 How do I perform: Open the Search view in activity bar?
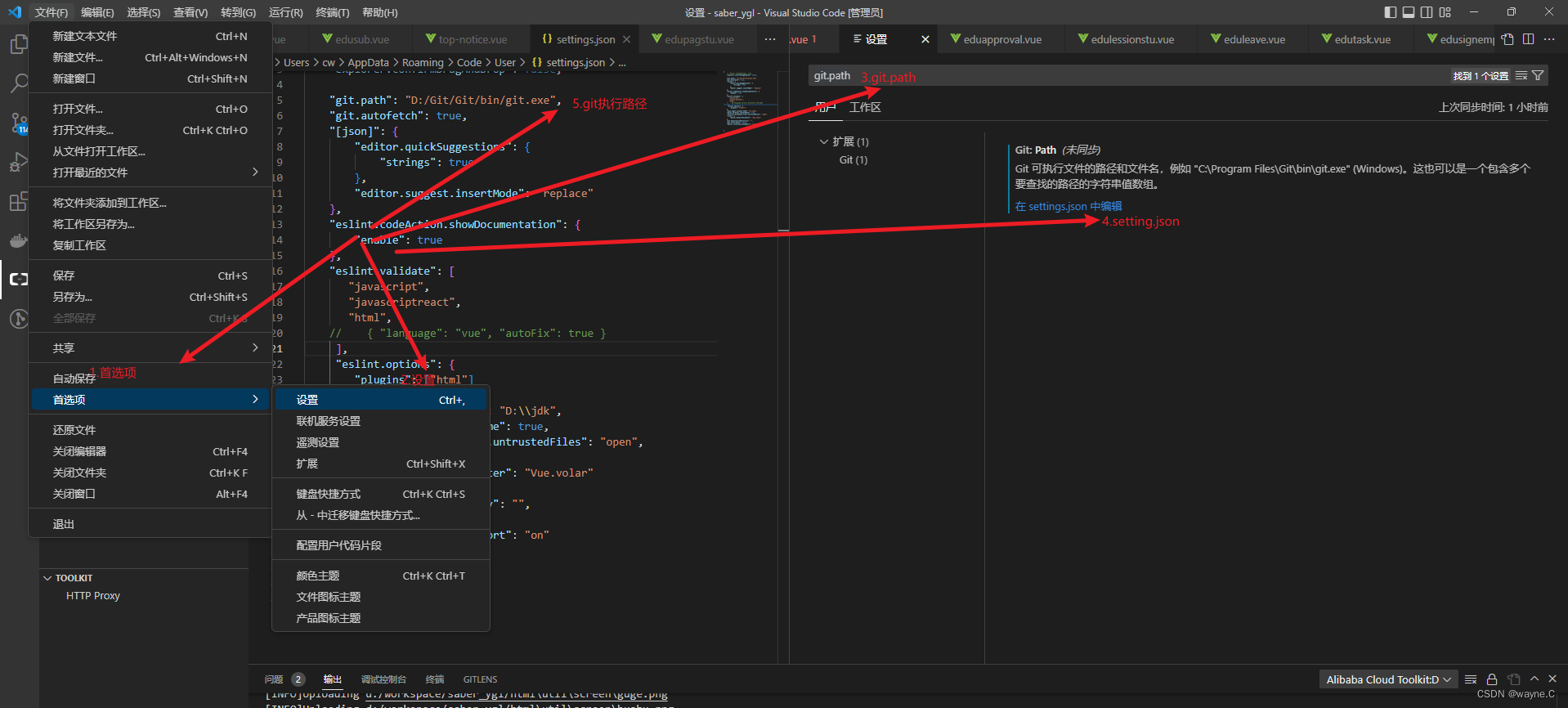[19, 83]
